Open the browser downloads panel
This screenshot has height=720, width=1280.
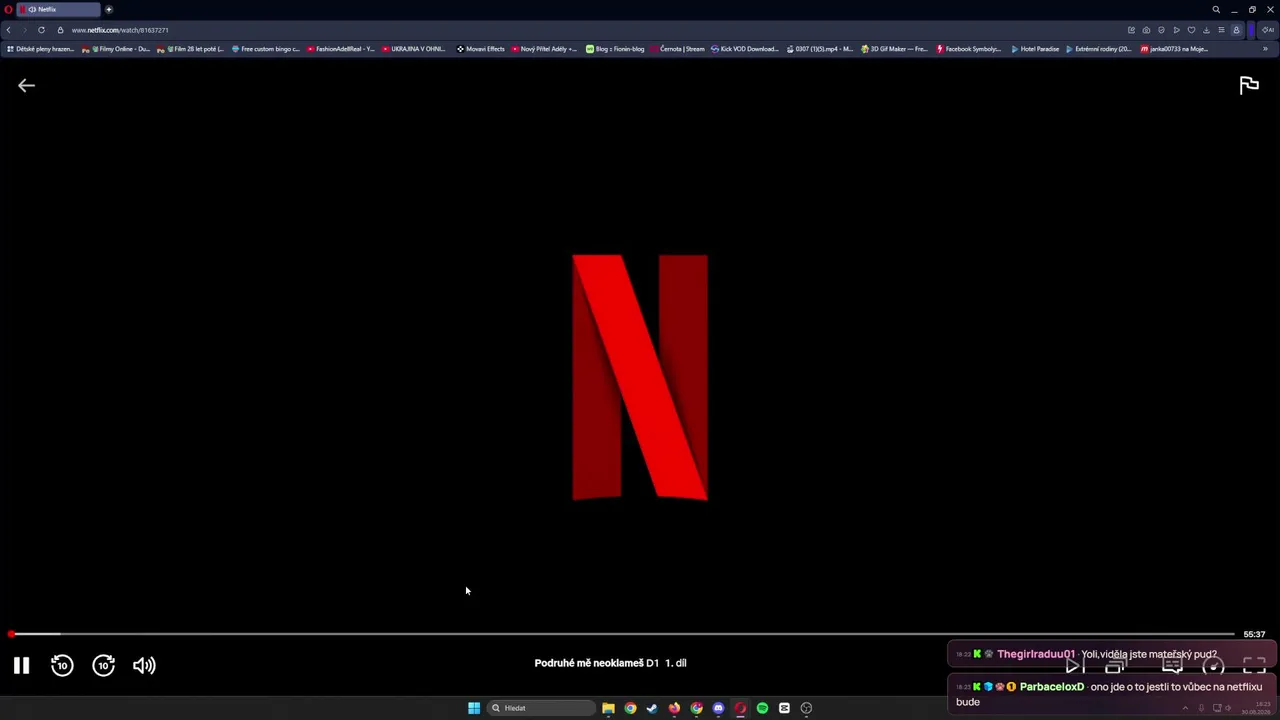(x=1206, y=30)
